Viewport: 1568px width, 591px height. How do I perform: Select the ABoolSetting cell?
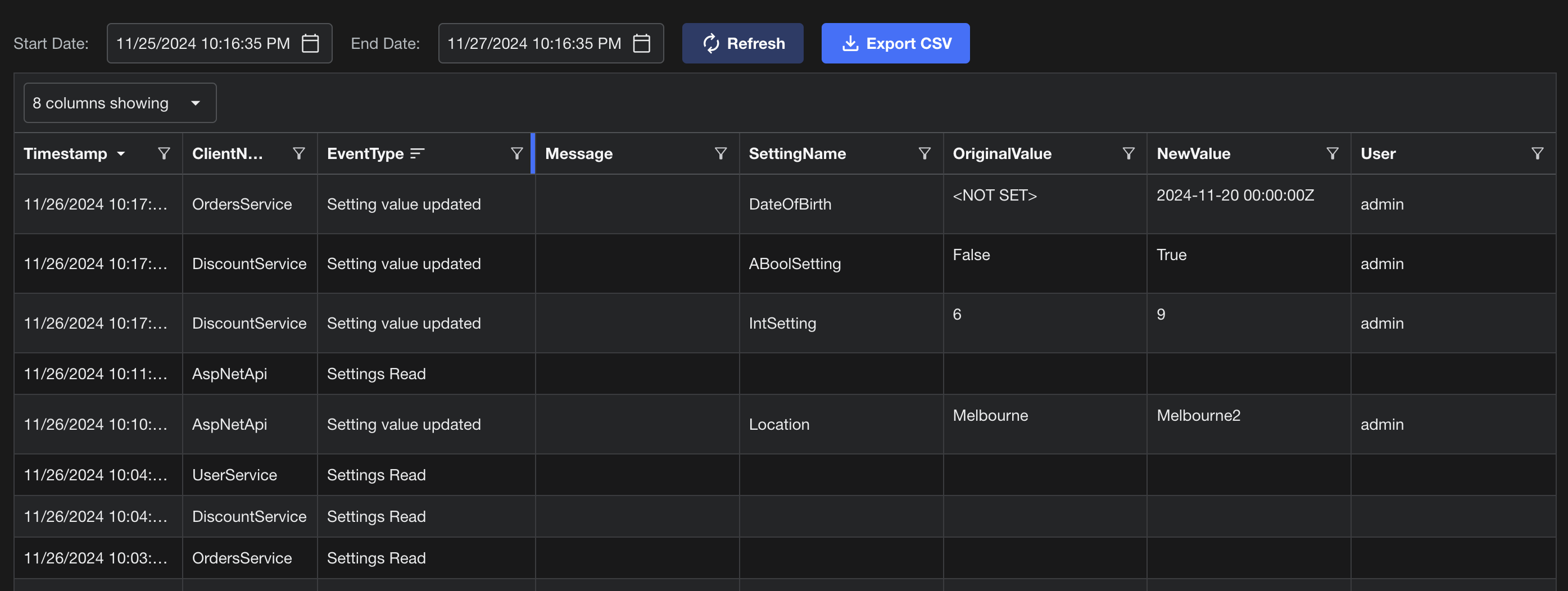pyautogui.click(x=841, y=263)
